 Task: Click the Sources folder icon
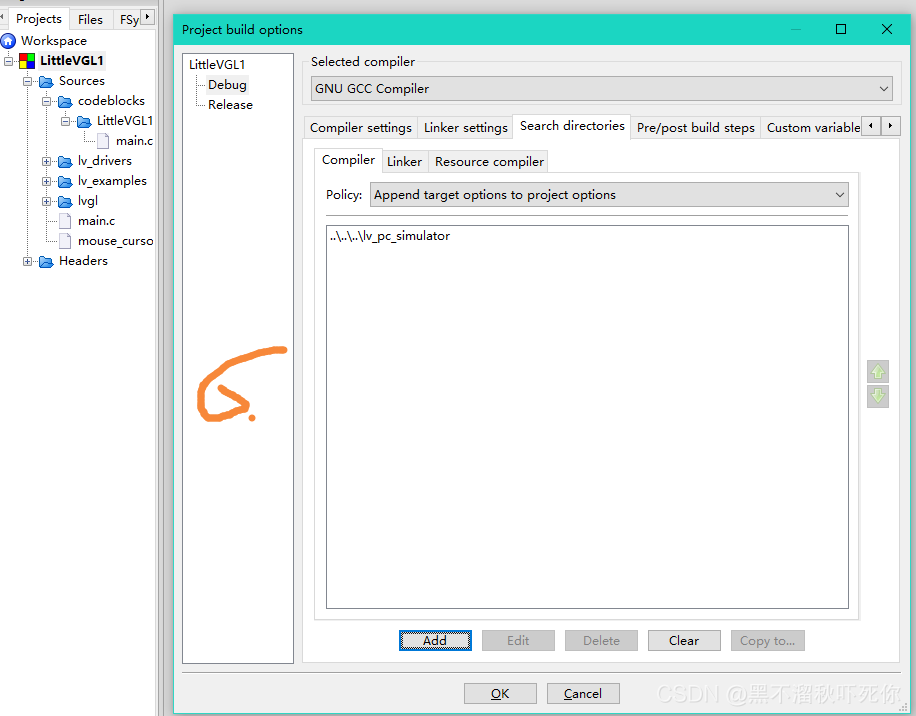[x=46, y=82]
